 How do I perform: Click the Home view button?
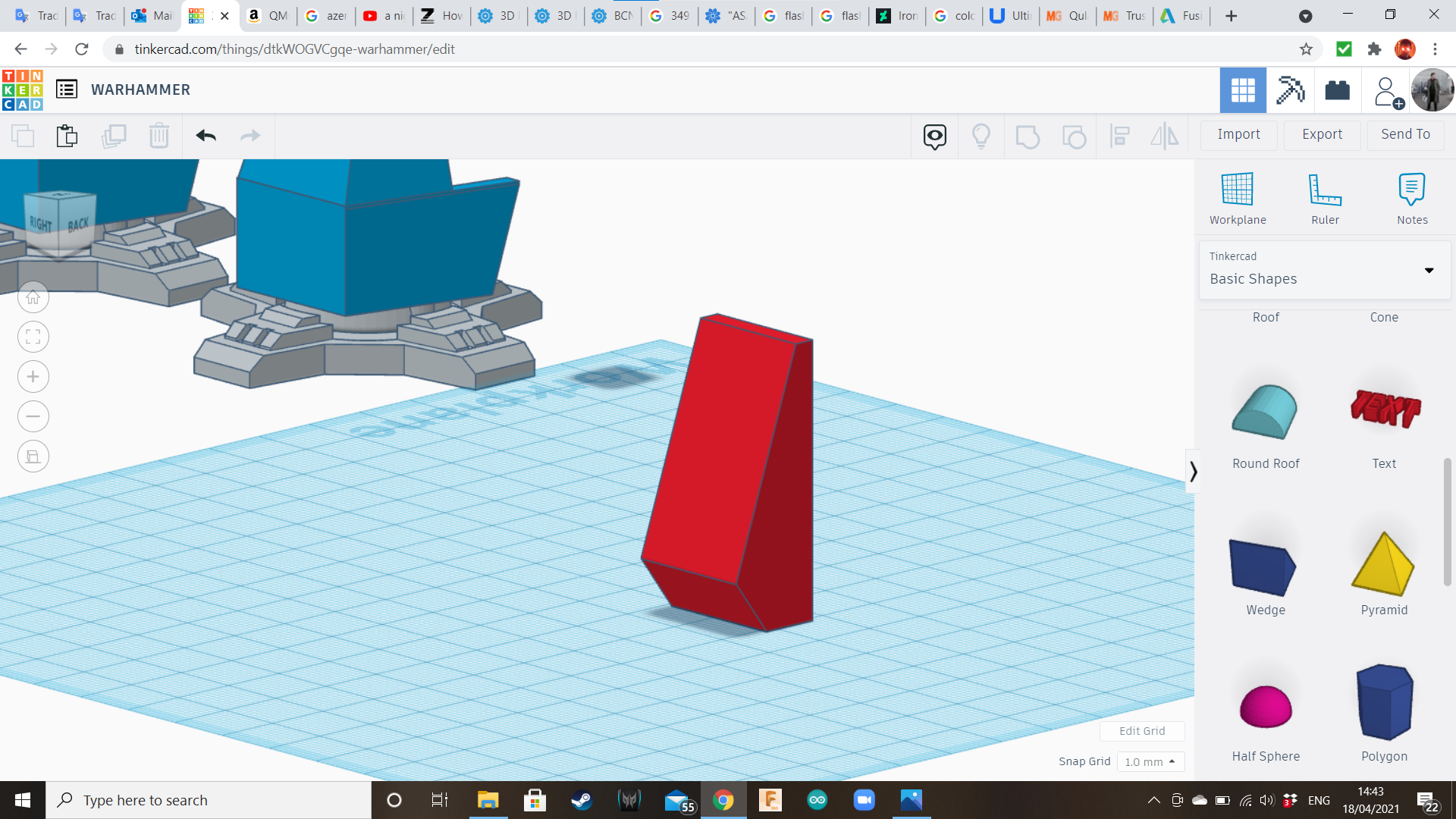click(33, 297)
